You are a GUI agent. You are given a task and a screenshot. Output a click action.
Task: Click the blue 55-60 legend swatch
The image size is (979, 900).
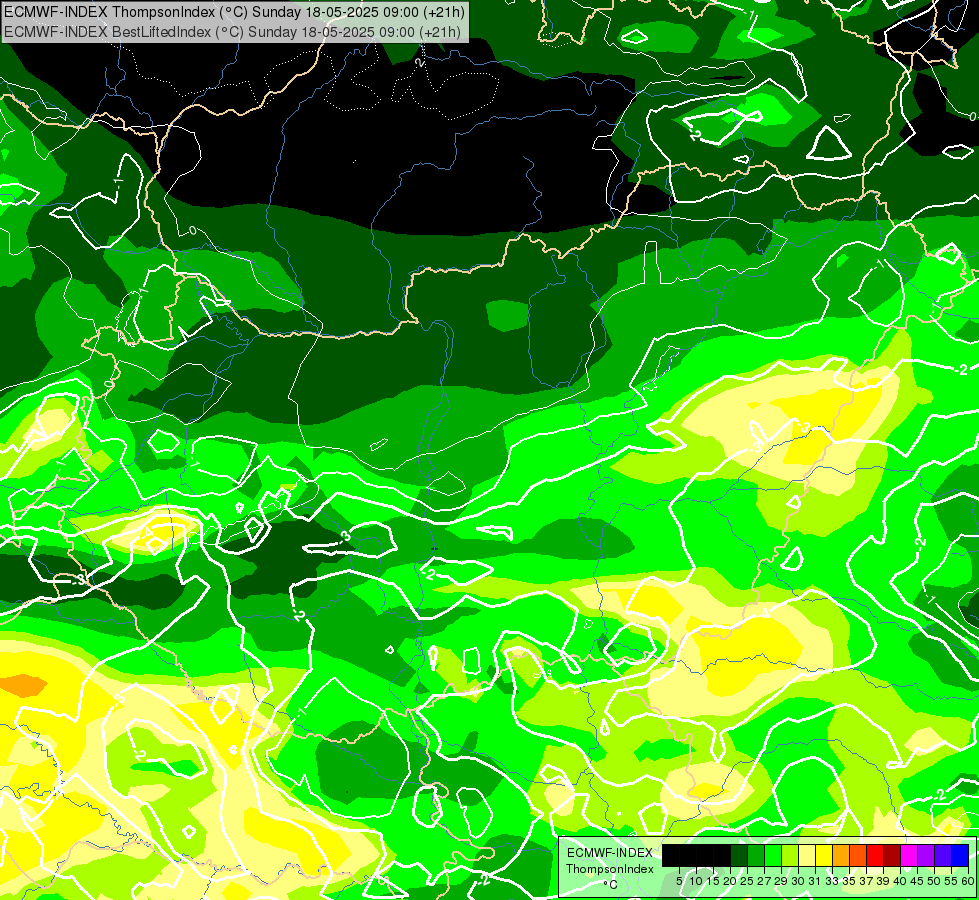coord(960,855)
